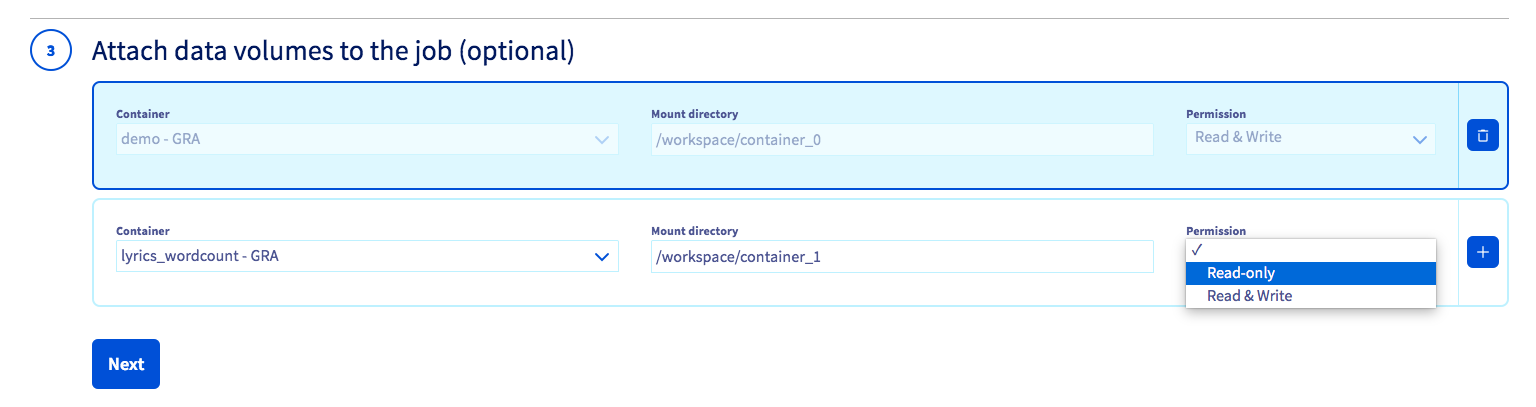
Task: Click the /workspace/container_0 mount directory field
Action: (902, 140)
